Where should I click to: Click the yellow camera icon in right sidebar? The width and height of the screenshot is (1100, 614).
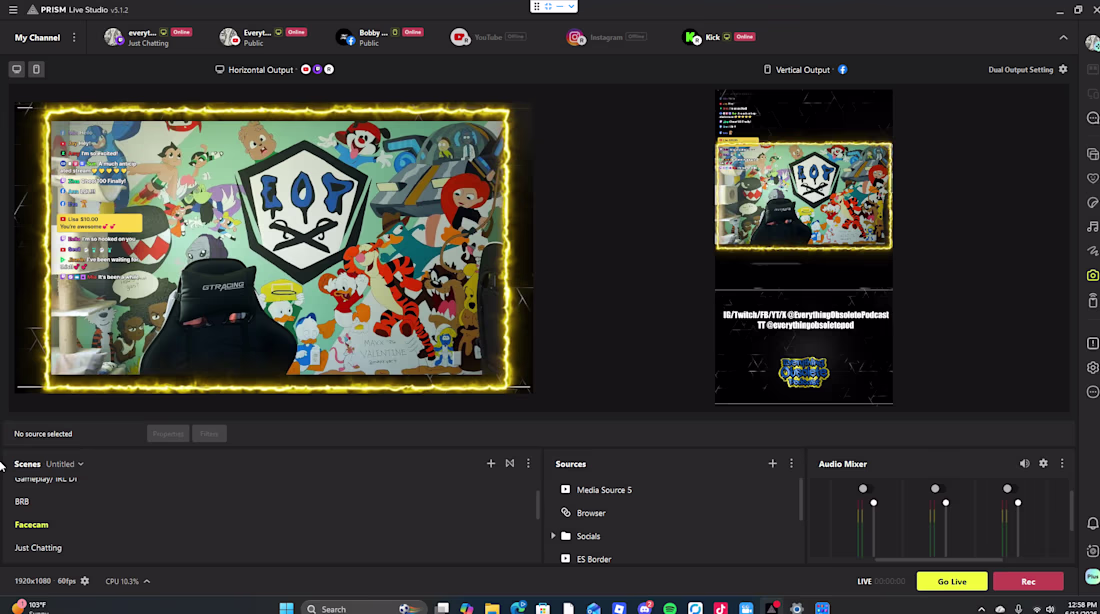[1092, 275]
